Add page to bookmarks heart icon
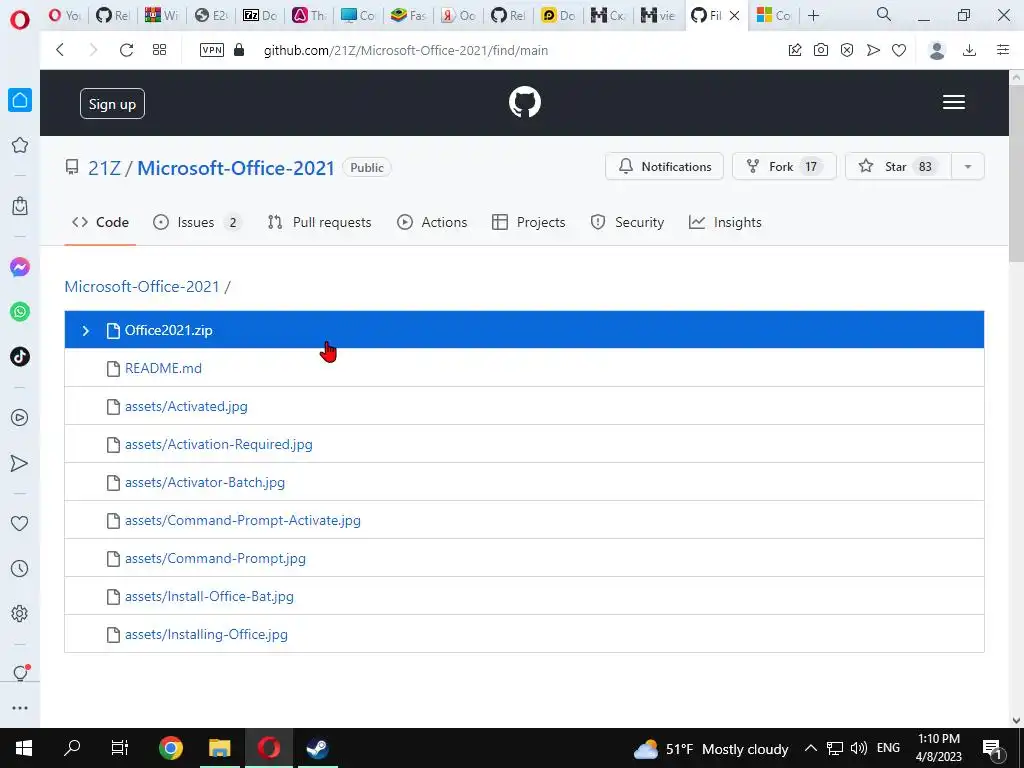Image resolution: width=1024 pixels, height=768 pixels. pos(899,50)
